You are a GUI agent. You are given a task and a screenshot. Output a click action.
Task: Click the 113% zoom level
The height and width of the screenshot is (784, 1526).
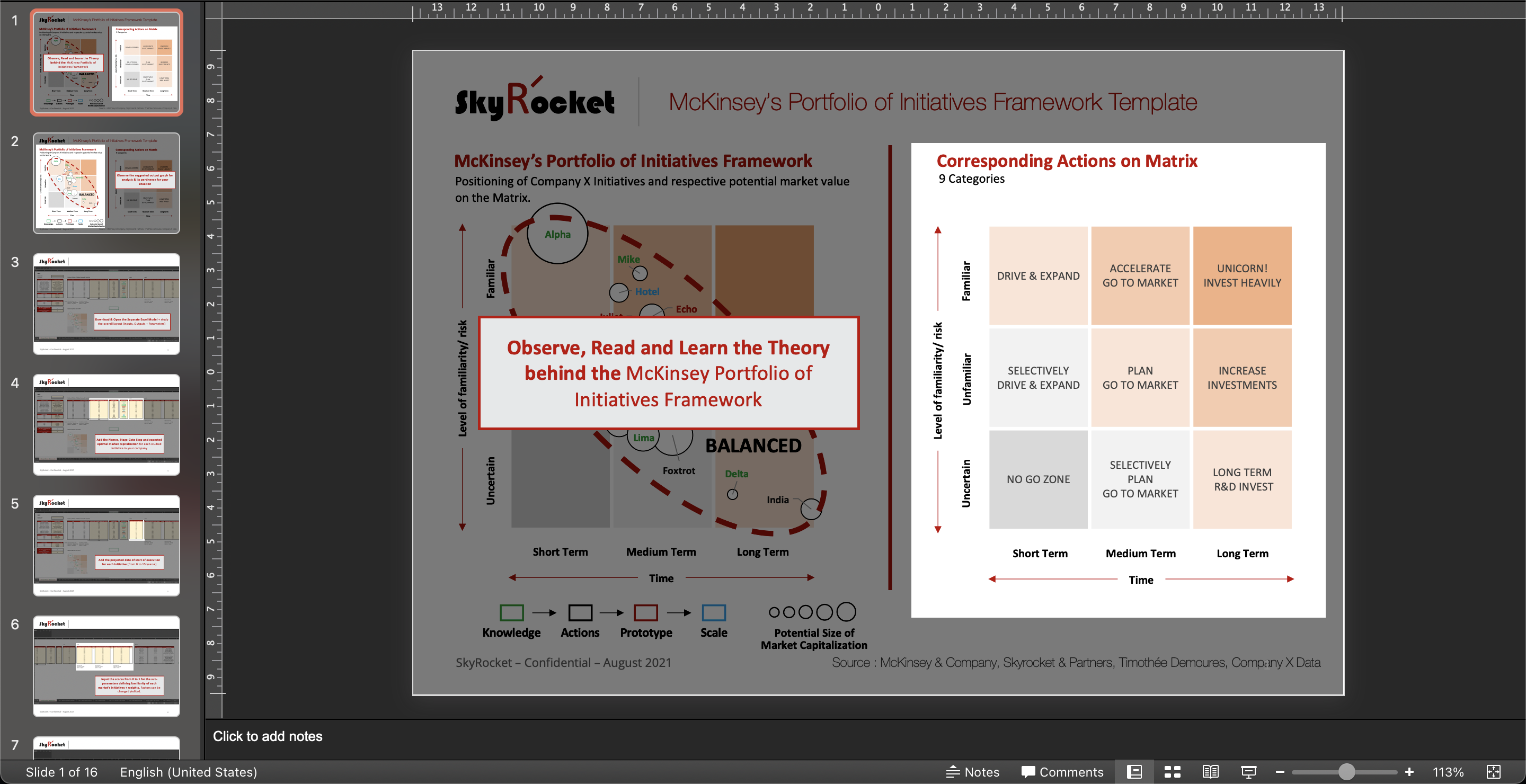[x=1448, y=772]
